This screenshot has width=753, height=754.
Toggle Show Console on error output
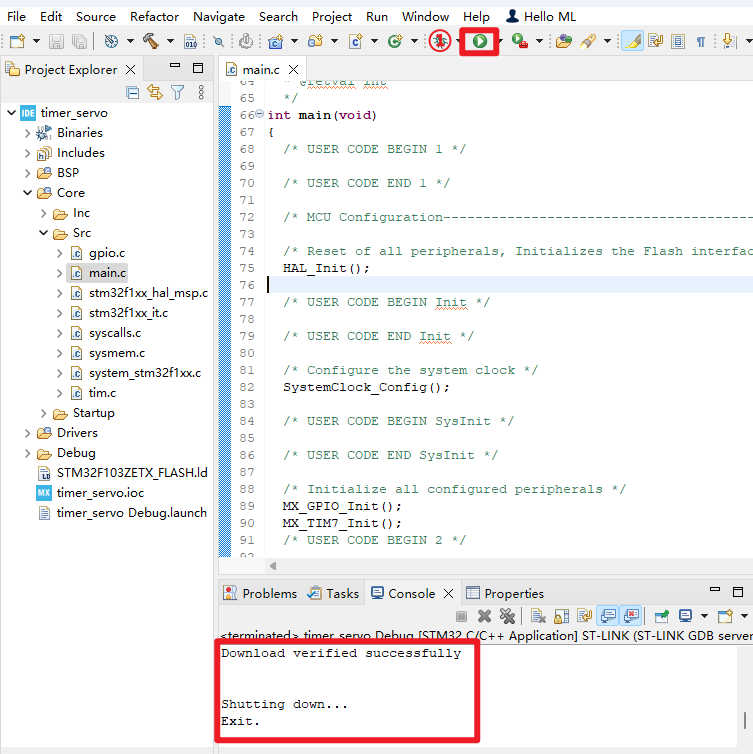631,616
